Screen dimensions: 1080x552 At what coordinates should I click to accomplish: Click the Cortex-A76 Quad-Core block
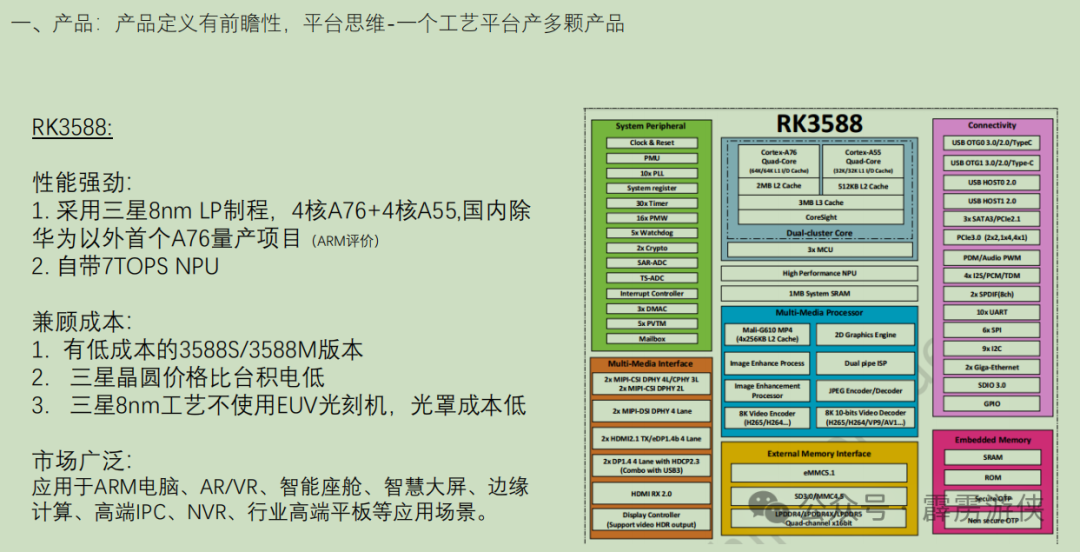779,161
